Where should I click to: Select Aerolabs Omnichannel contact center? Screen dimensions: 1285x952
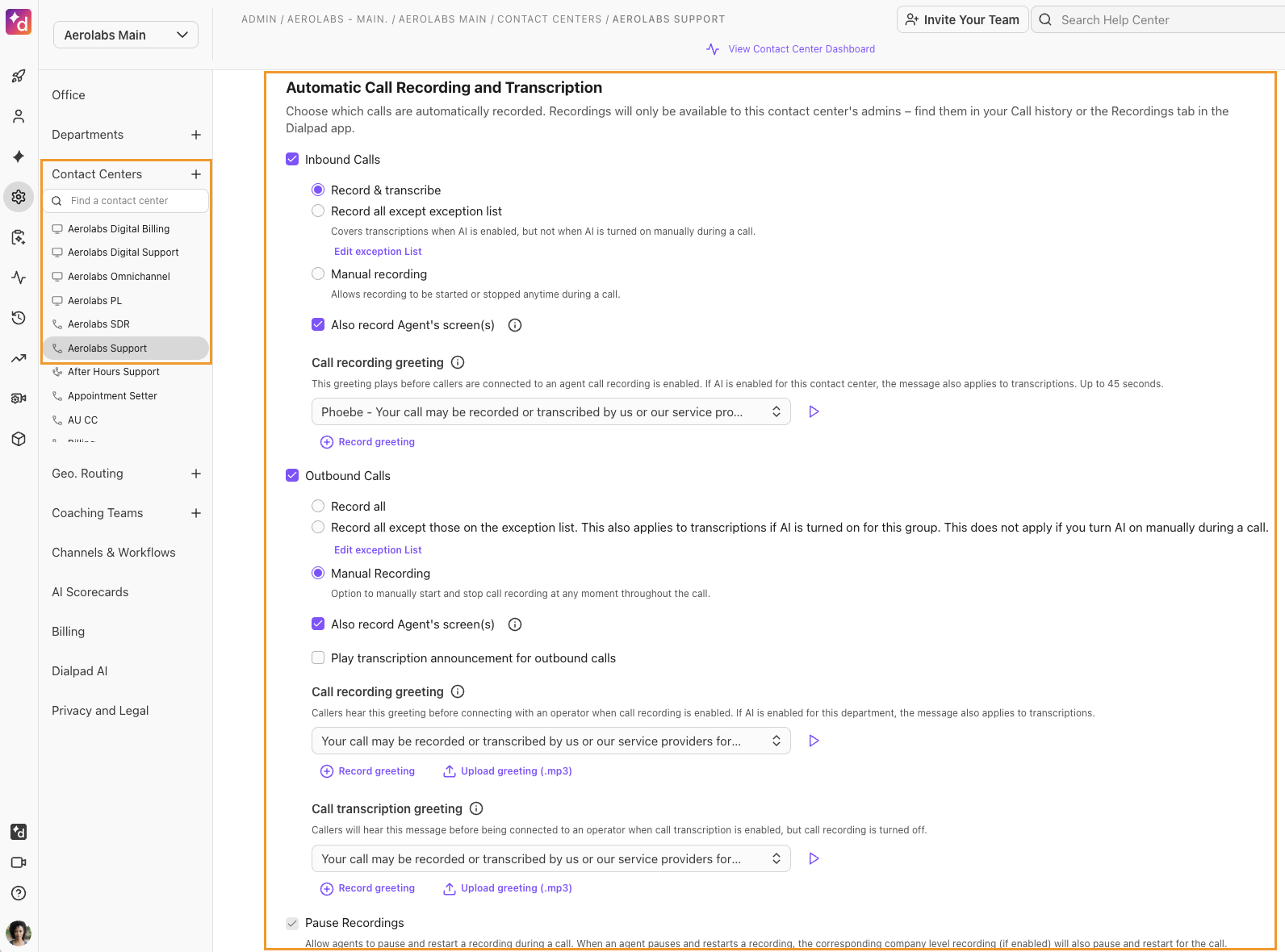pos(119,277)
